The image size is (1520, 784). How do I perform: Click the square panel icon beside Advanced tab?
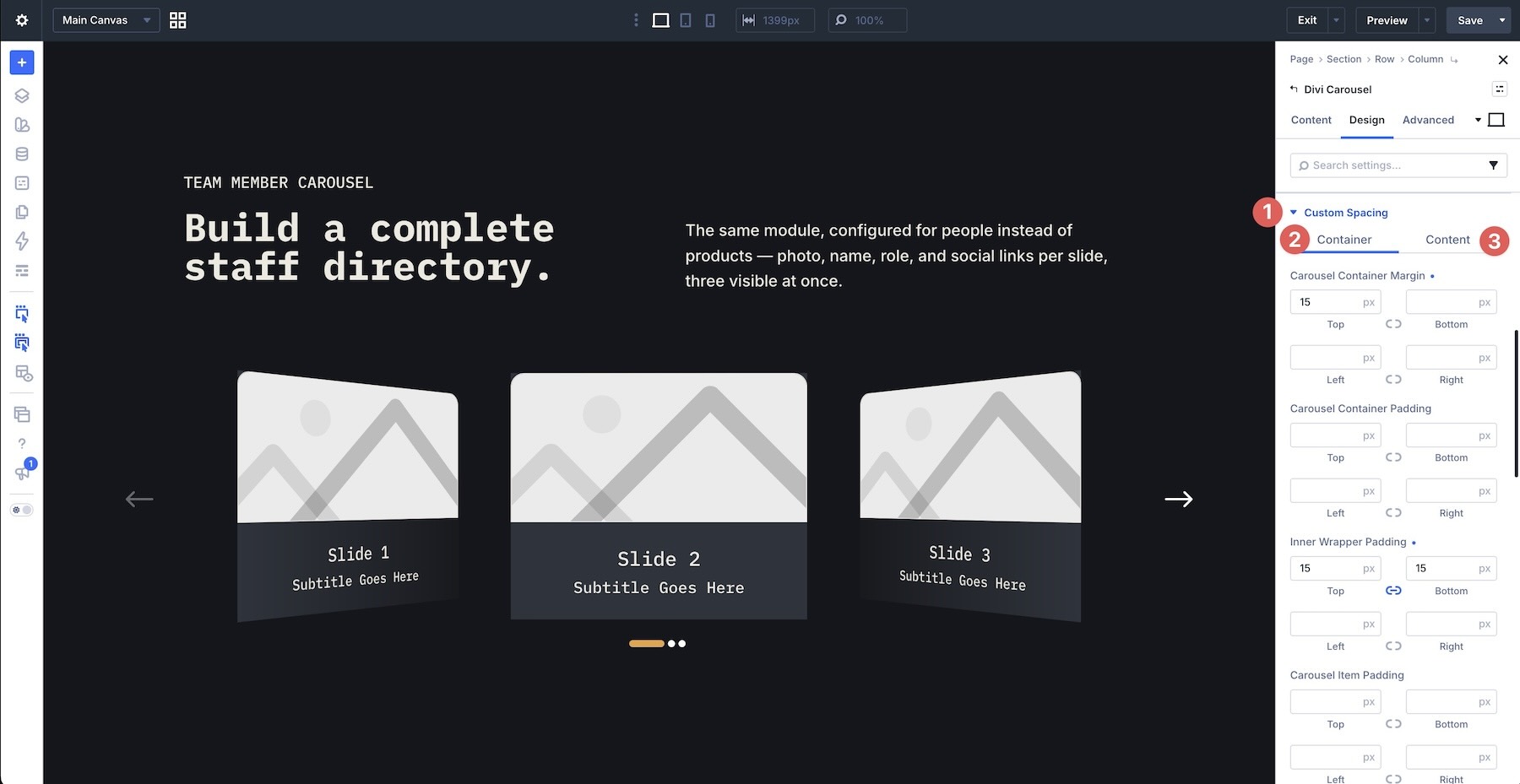tap(1496, 120)
